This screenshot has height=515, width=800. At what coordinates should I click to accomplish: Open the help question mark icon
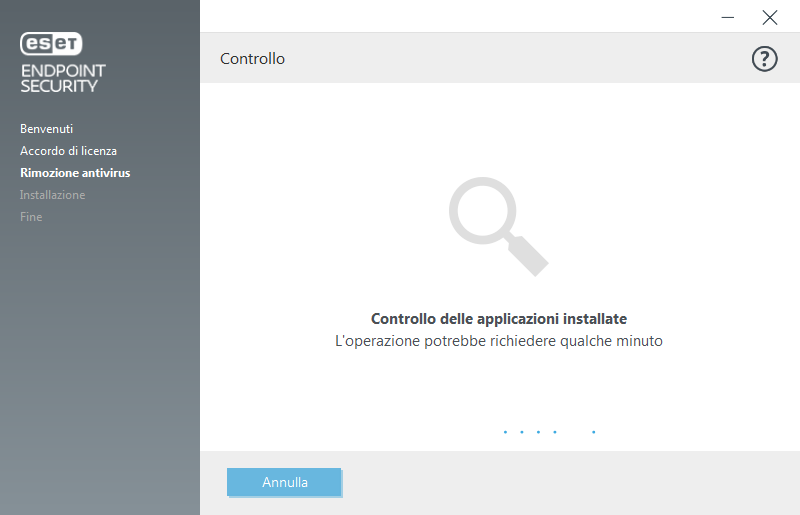pos(764,59)
